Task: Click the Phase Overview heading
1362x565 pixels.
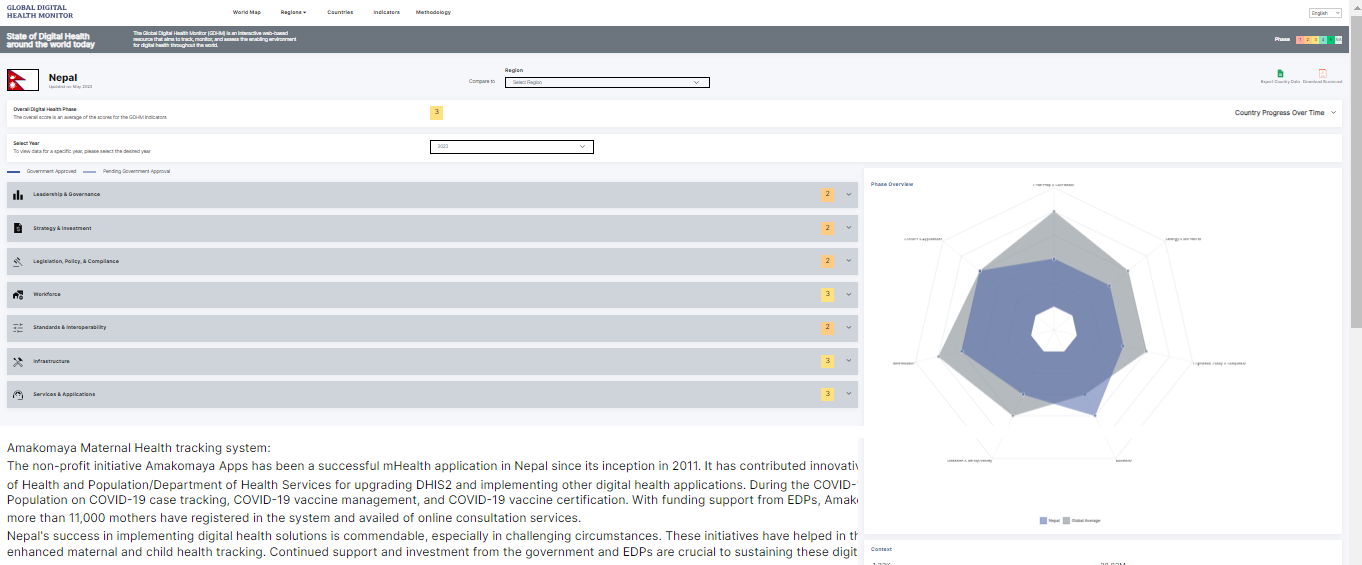Action: coord(892,184)
